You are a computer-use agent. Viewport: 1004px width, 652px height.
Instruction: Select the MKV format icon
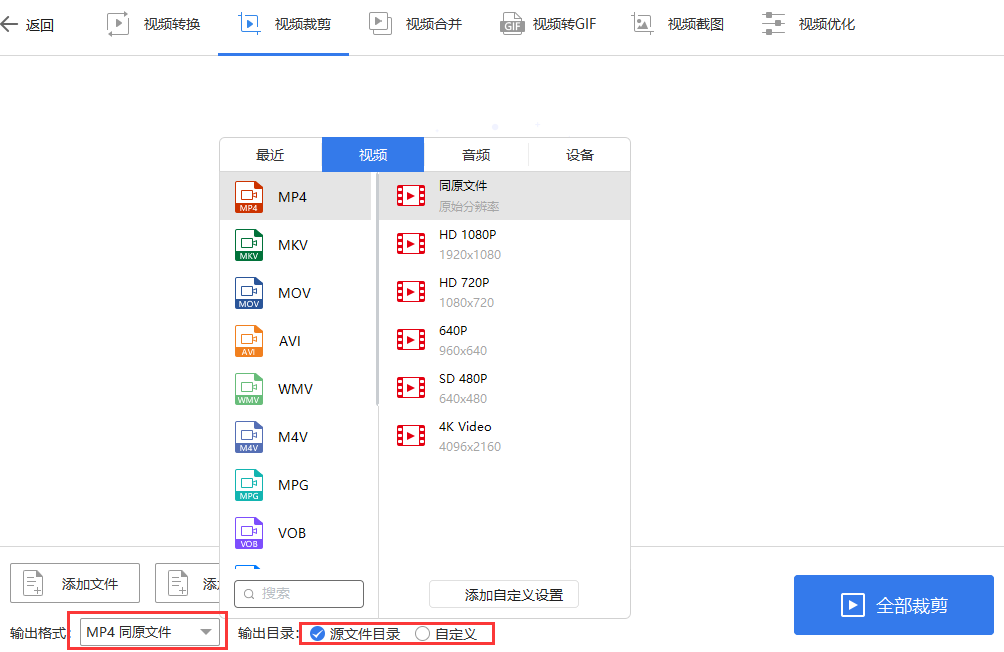tap(248, 245)
